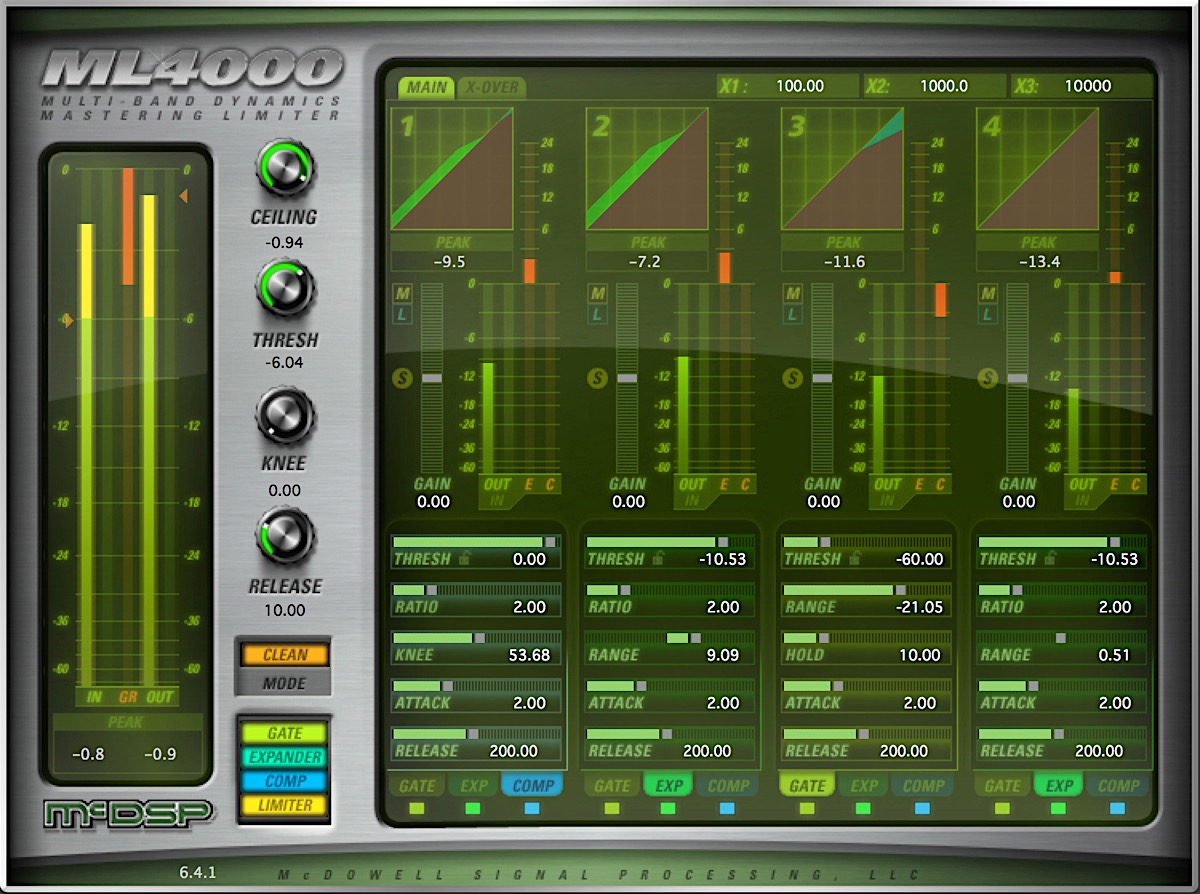Select EXP mode for band 2

click(x=669, y=786)
